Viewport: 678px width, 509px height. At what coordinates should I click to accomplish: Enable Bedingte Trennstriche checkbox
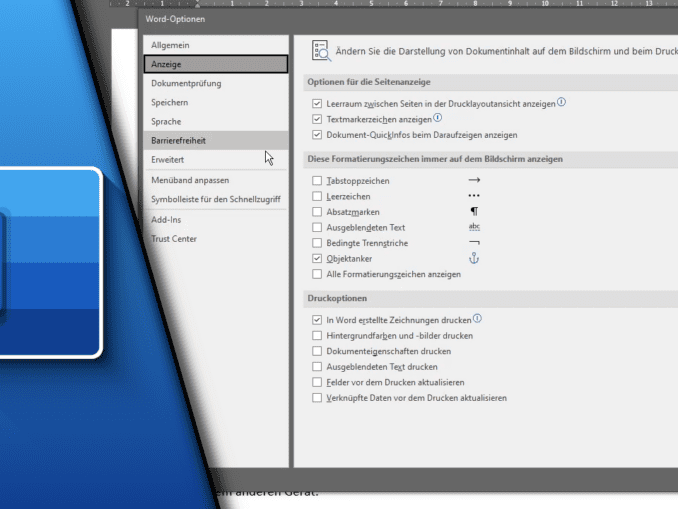[x=317, y=243]
